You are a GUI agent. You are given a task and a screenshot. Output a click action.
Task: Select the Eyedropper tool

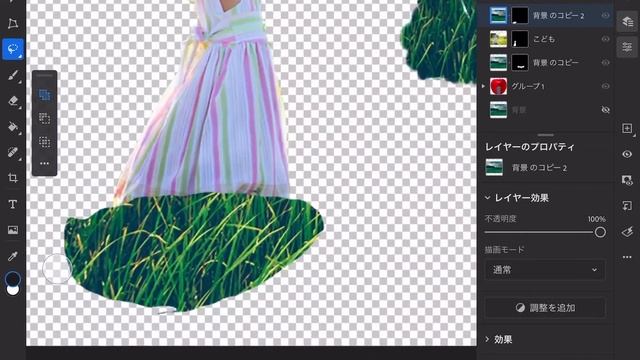point(13,256)
